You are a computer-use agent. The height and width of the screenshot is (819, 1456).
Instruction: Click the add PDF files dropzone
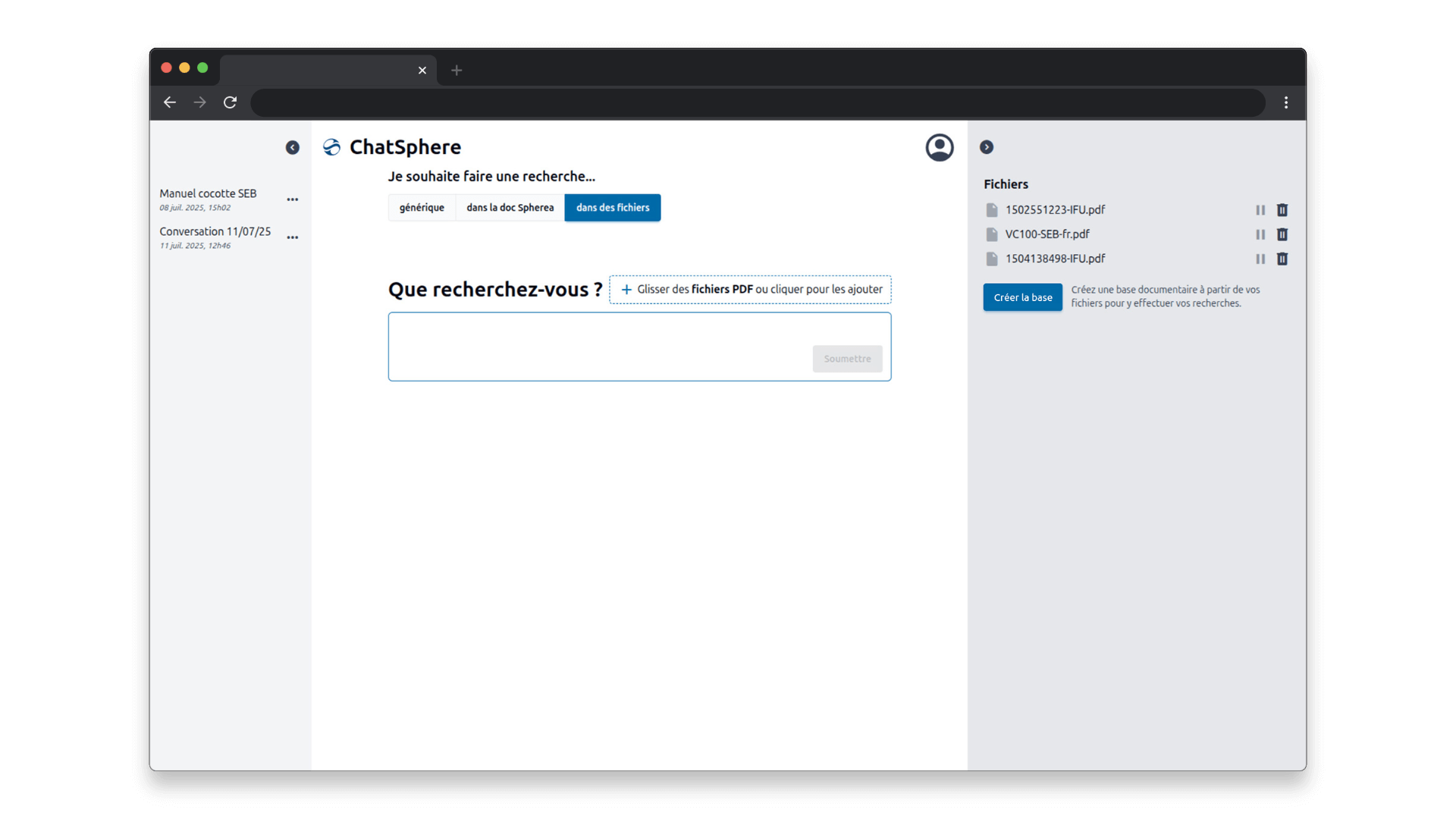pyautogui.click(x=750, y=290)
